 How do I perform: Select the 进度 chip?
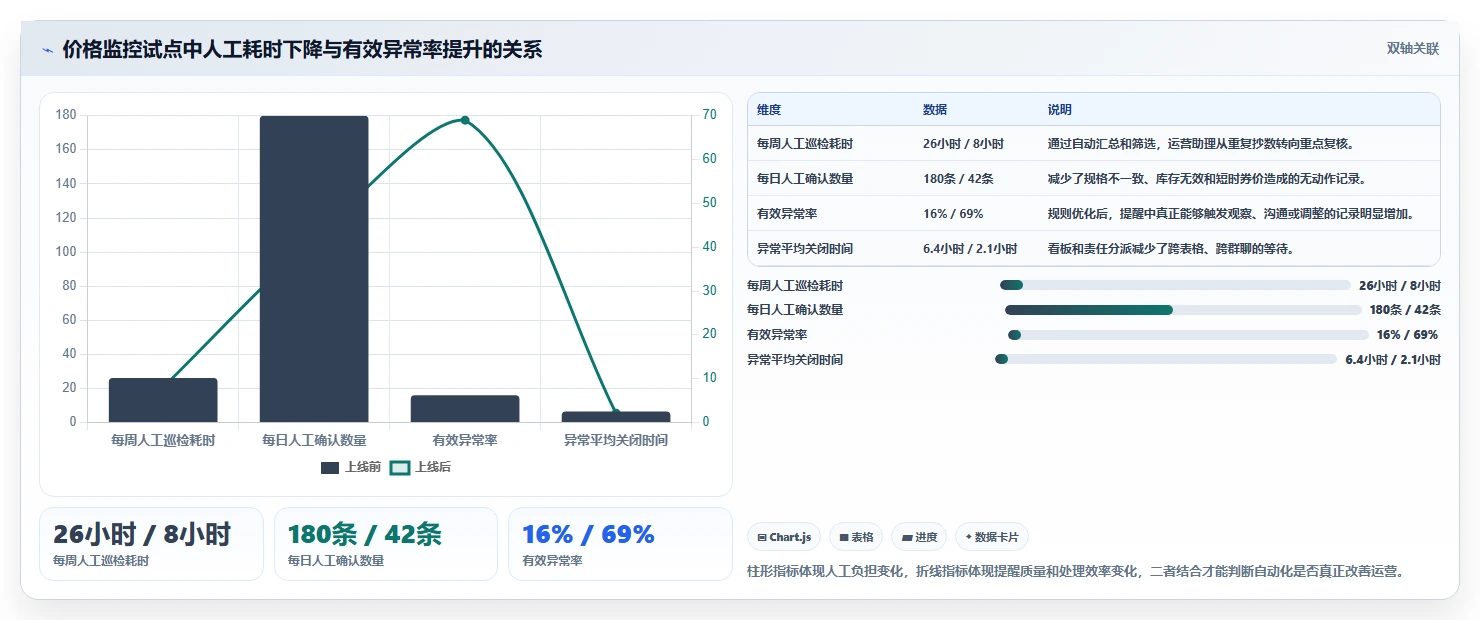tap(919, 537)
